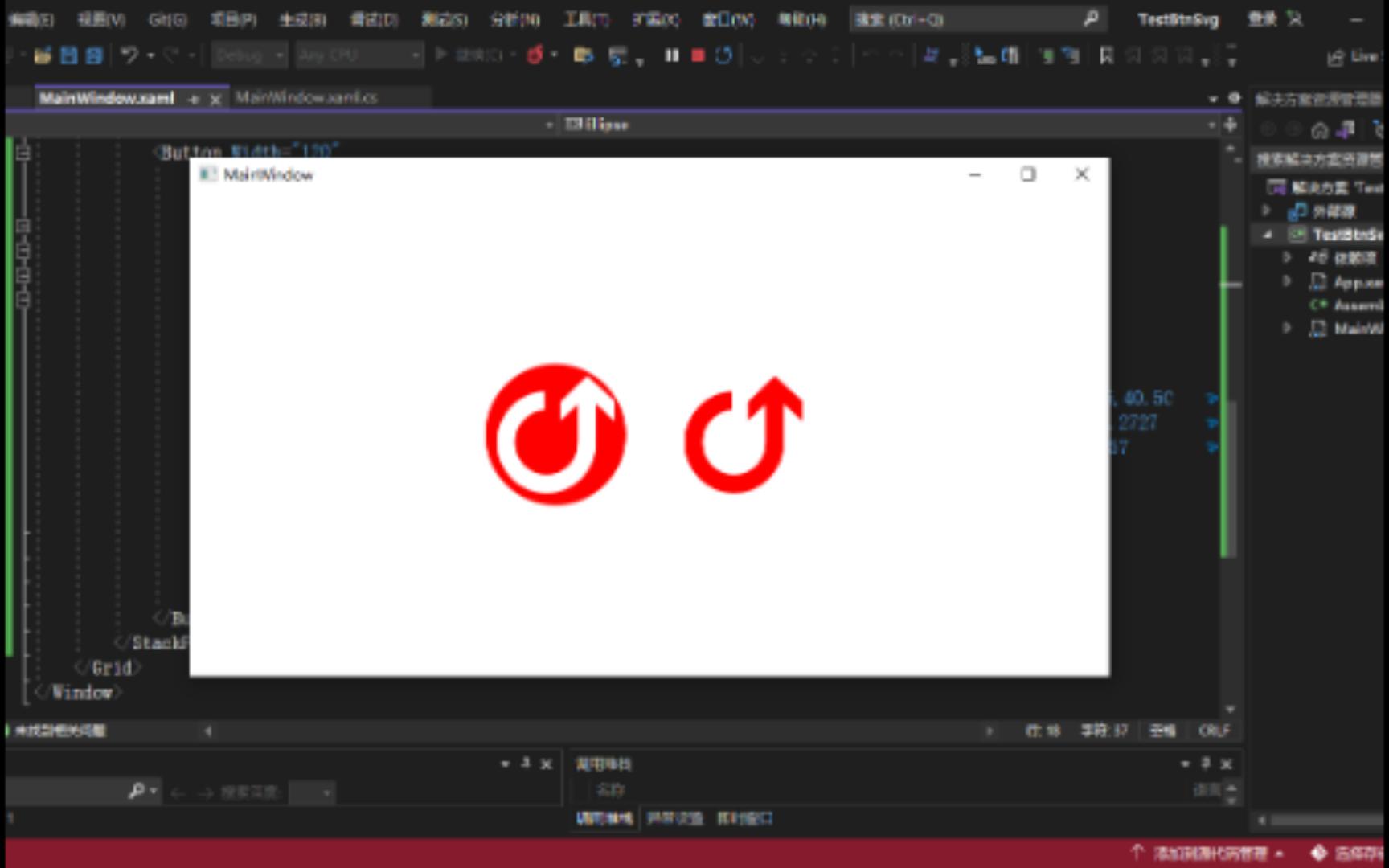Open the folder icon in toolbar
The height and width of the screenshot is (868, 1389).
click(43, 55)
